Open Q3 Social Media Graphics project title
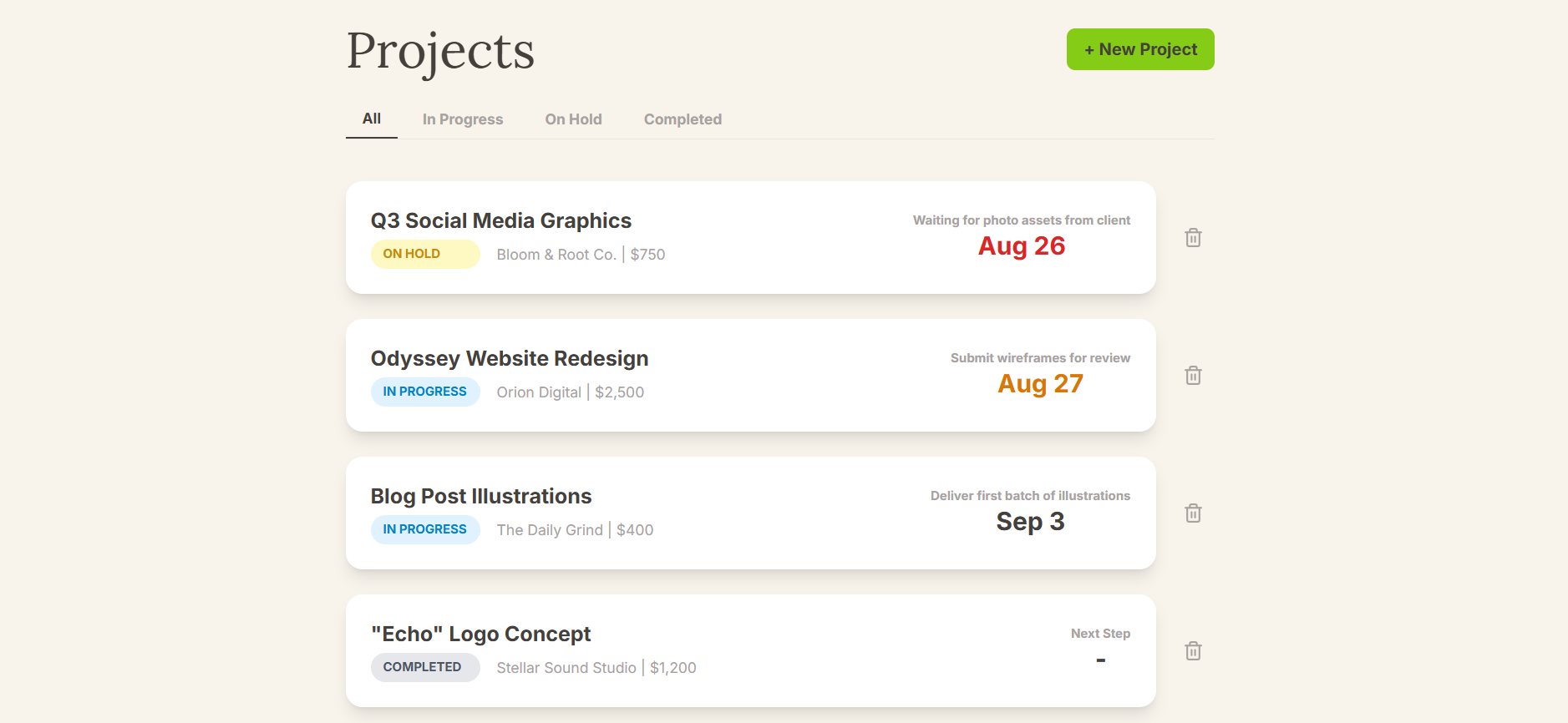 500,220
